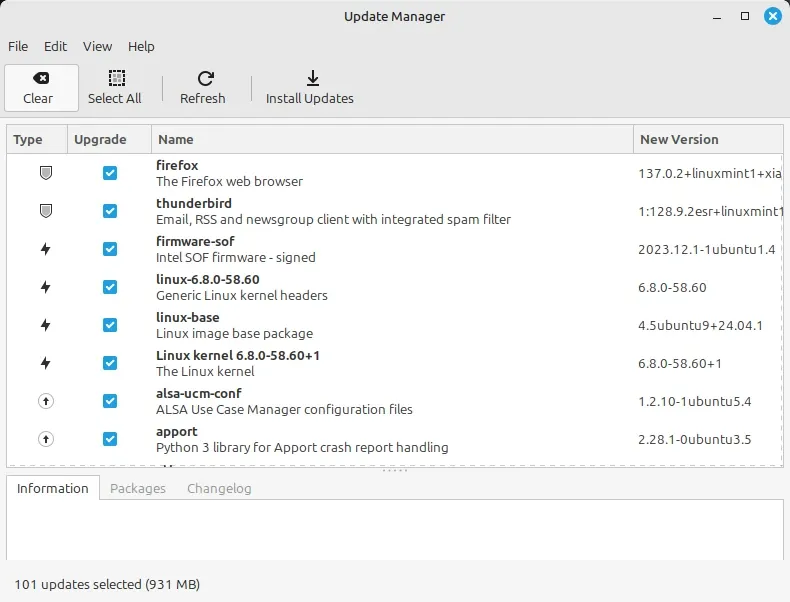
Task: Click 'ALSA Use Case Manager configuration files'
Action: (x=284, y=410)
